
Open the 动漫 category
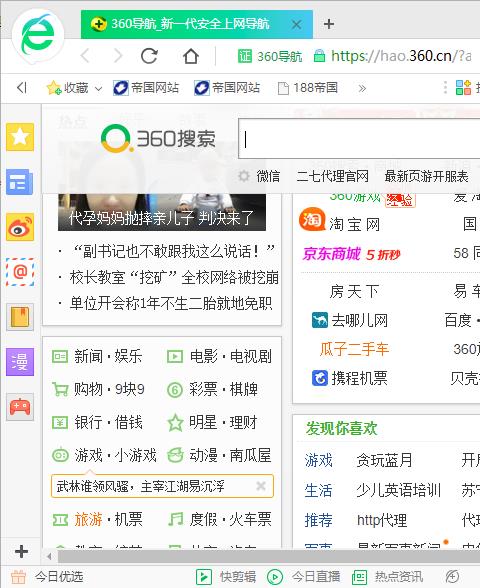[203, 455]
